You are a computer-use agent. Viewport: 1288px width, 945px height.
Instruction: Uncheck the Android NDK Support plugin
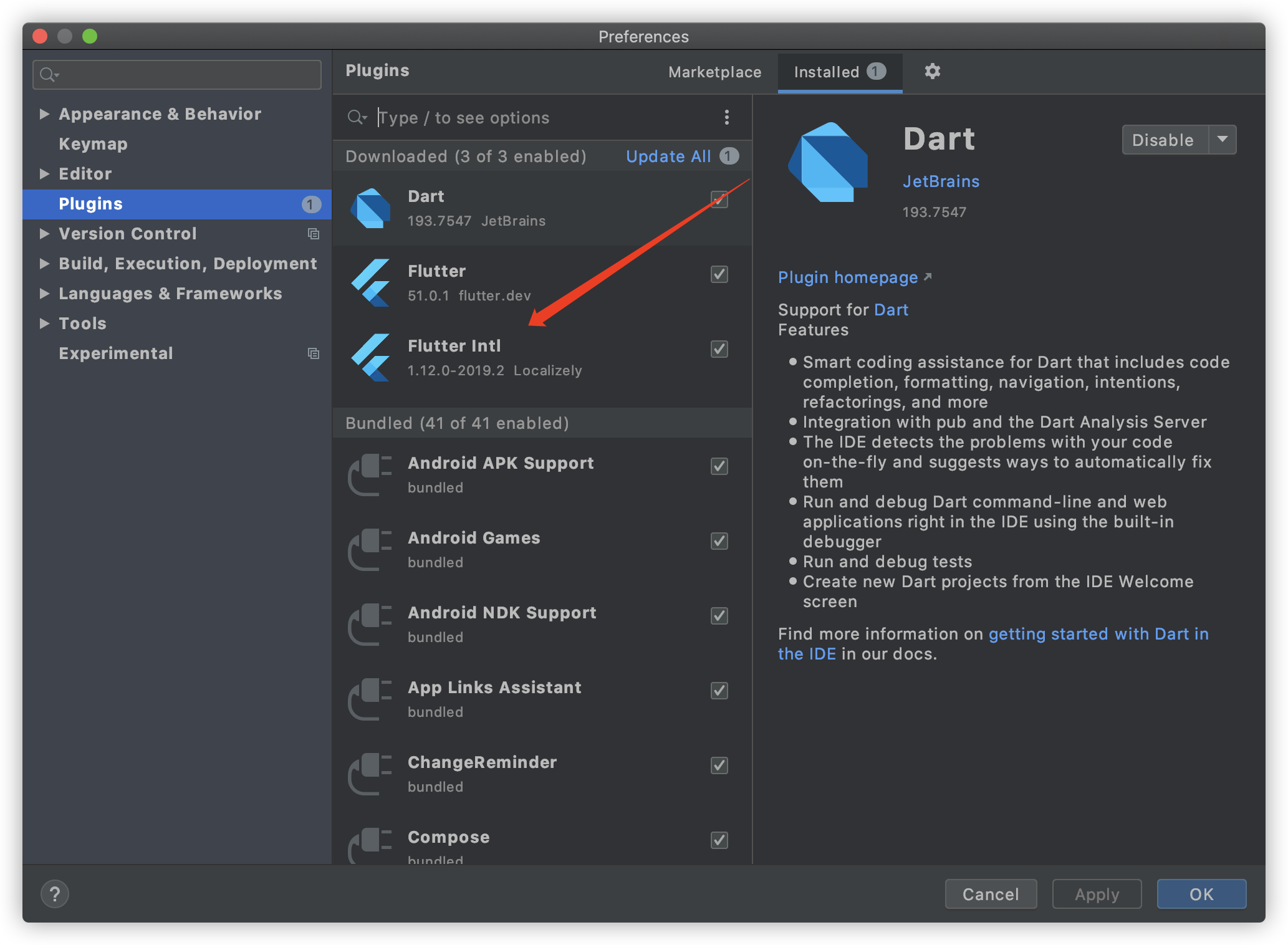[x=719, y=616]
